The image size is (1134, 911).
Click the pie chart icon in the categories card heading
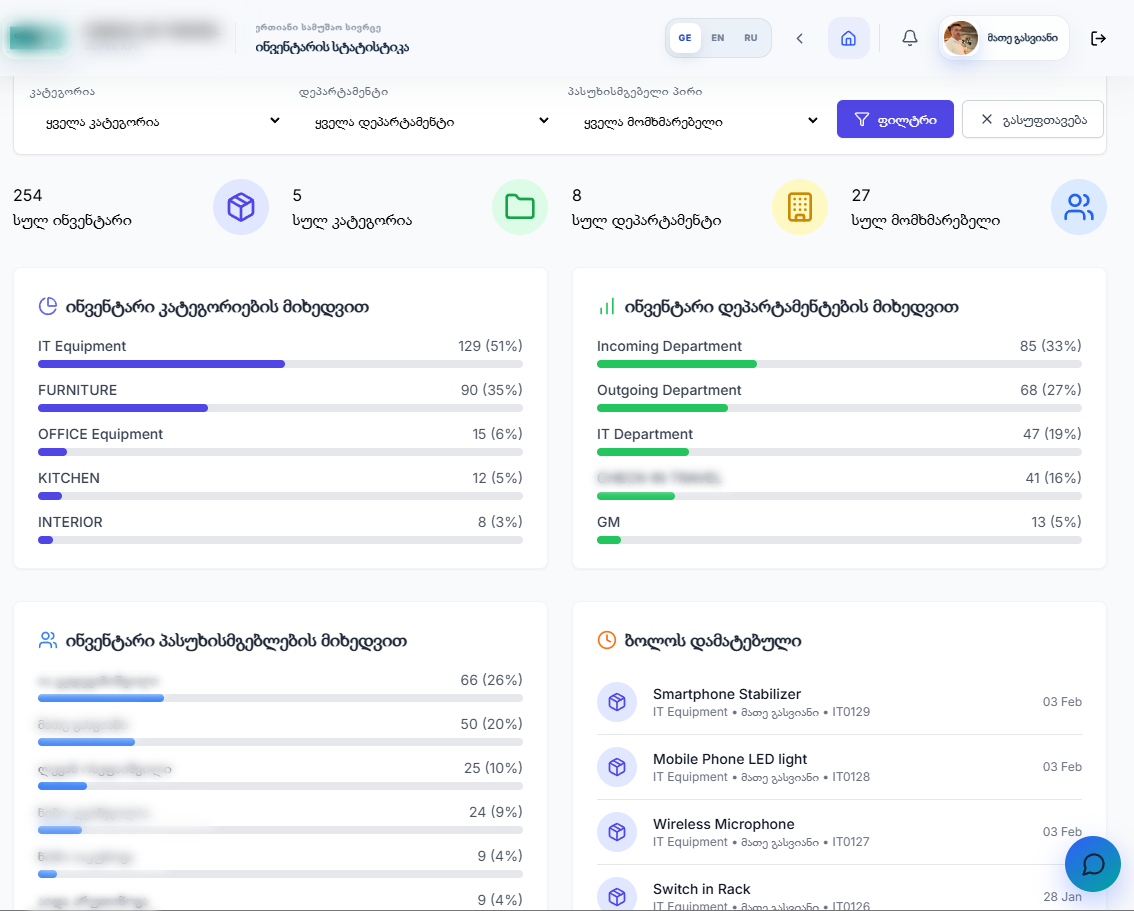(x=48, y=307)
